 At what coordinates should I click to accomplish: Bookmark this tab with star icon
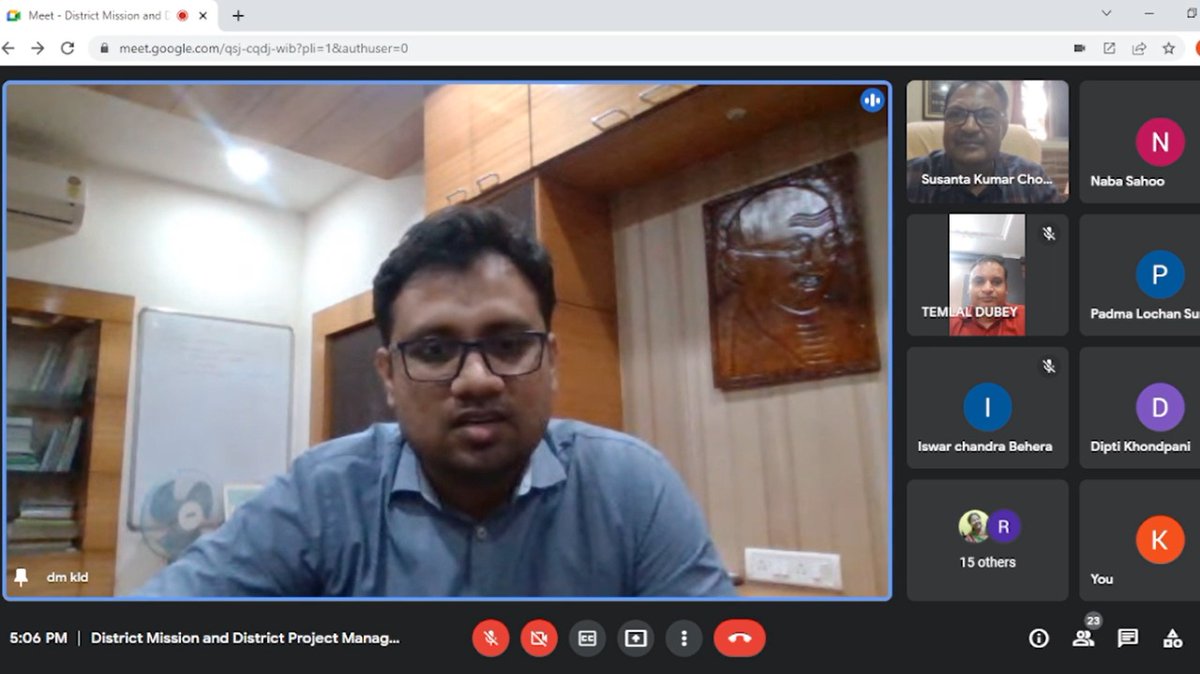coord(1168,48)
